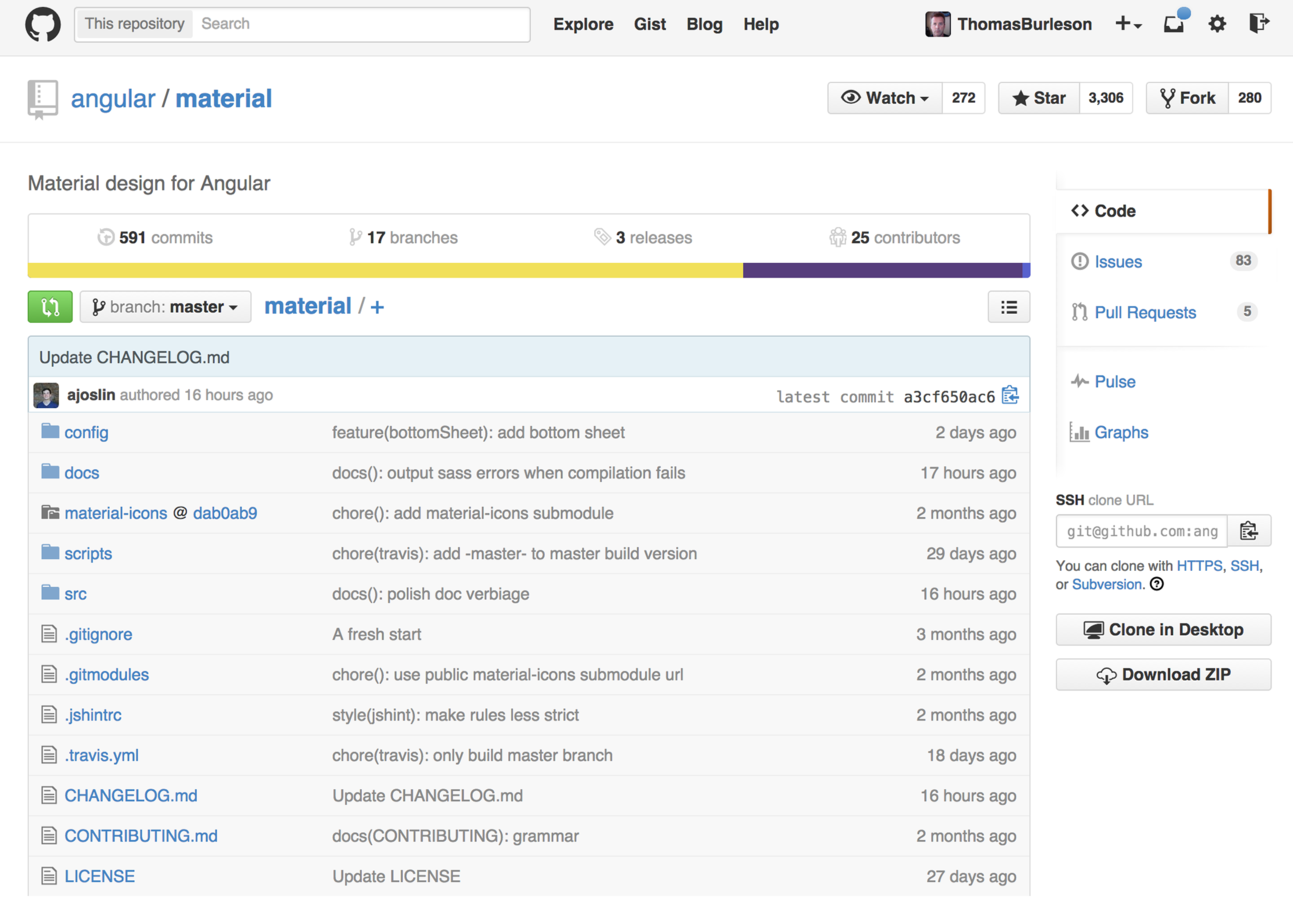
Task: Click the ajoslin author avatar
Action: pyautogui.click(x=46, y=395)
